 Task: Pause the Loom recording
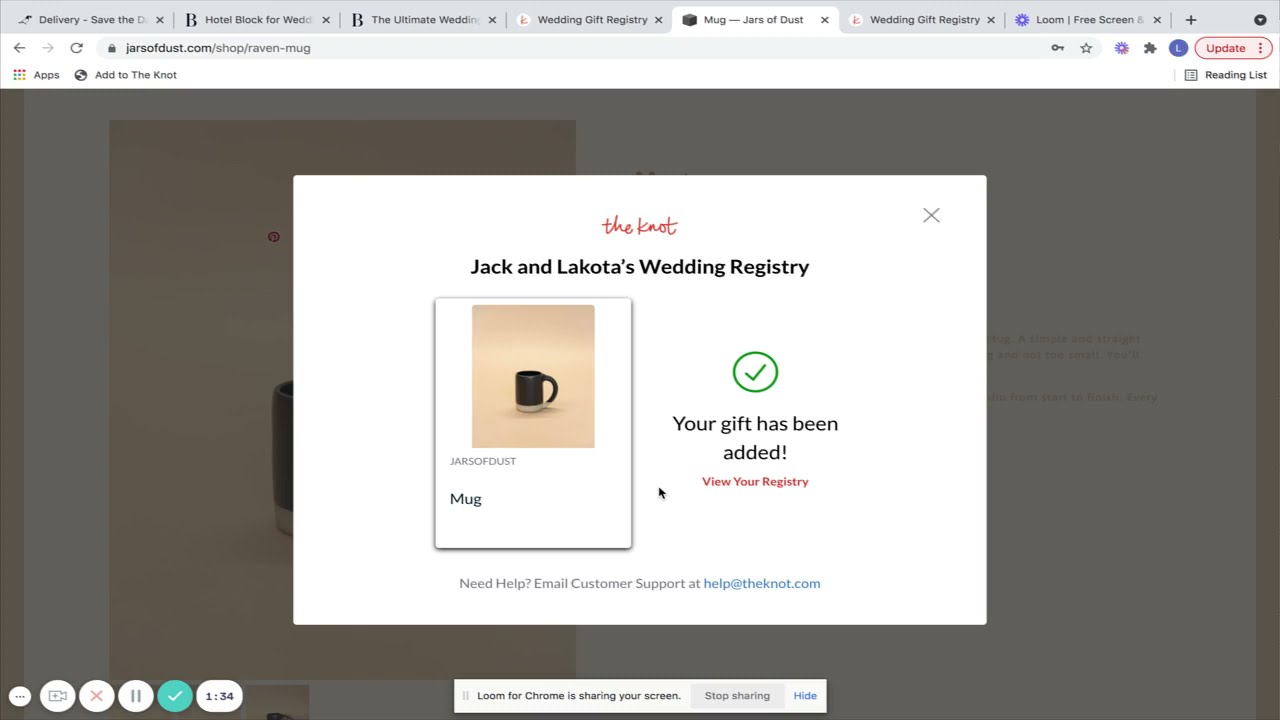pyautogui.click(x=136, y=696)
